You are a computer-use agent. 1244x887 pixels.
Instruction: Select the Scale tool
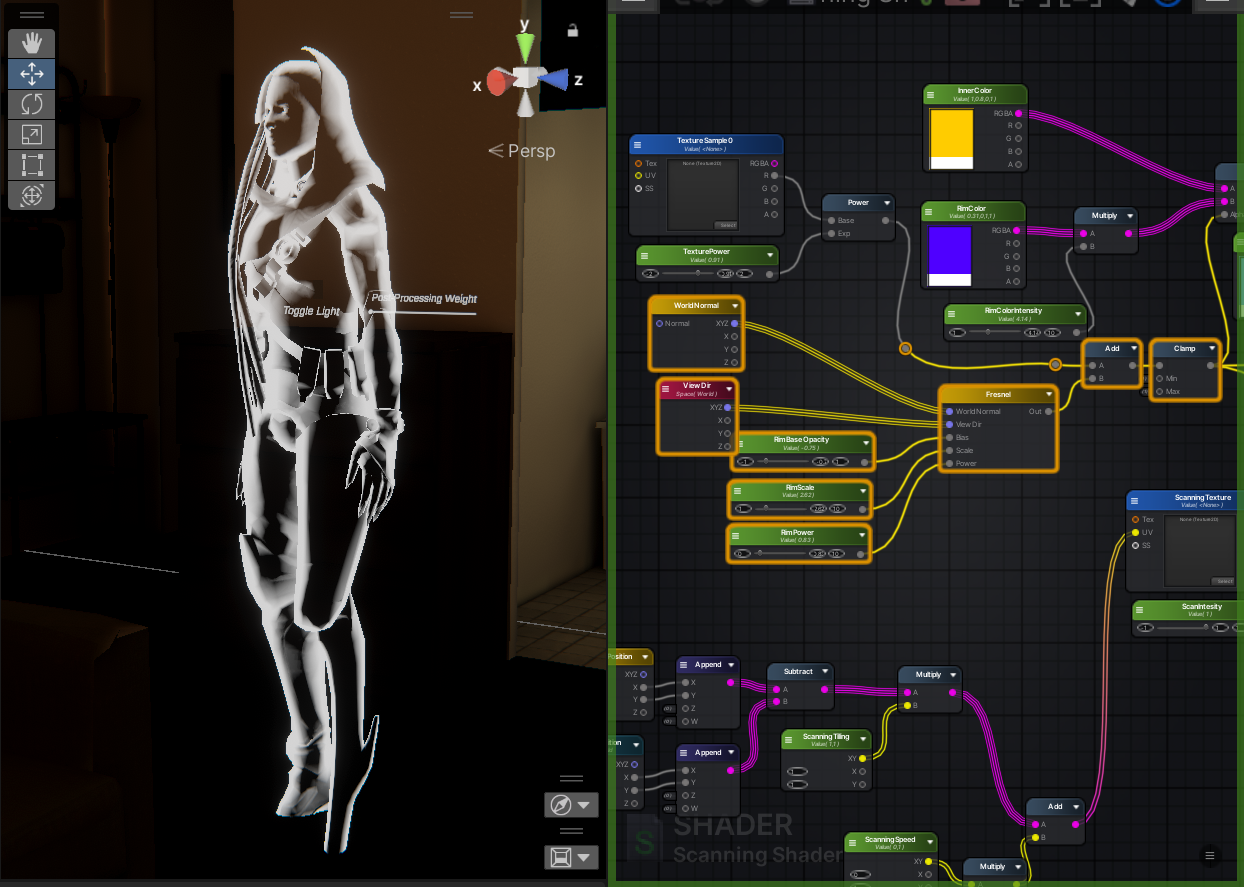tap(31, 135)
